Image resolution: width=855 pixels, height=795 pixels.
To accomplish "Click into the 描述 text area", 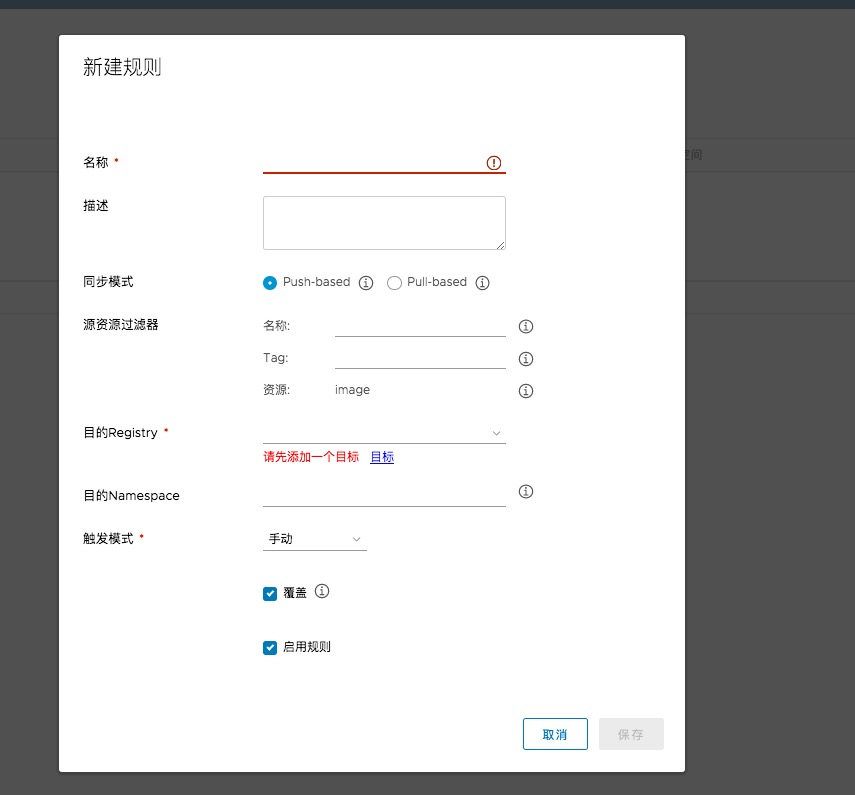I will pos(384,222).
